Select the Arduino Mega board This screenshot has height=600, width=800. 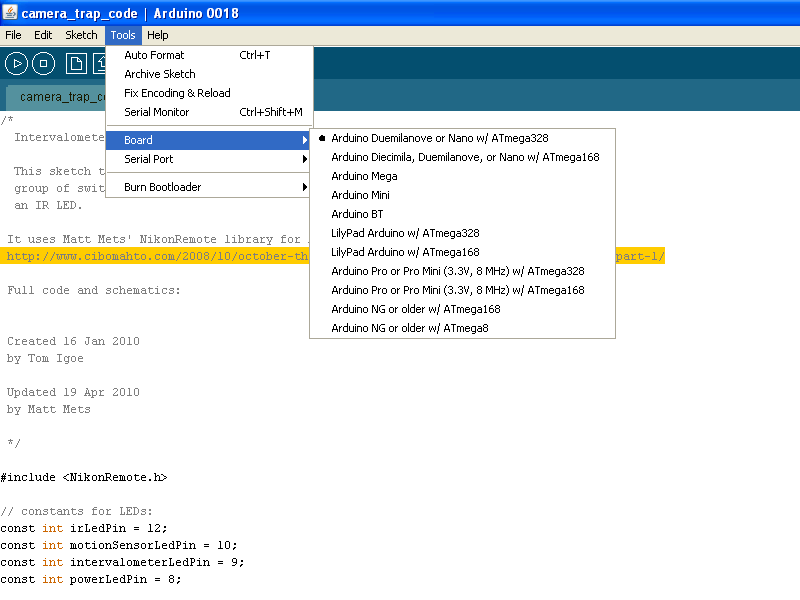pos(462,176)
